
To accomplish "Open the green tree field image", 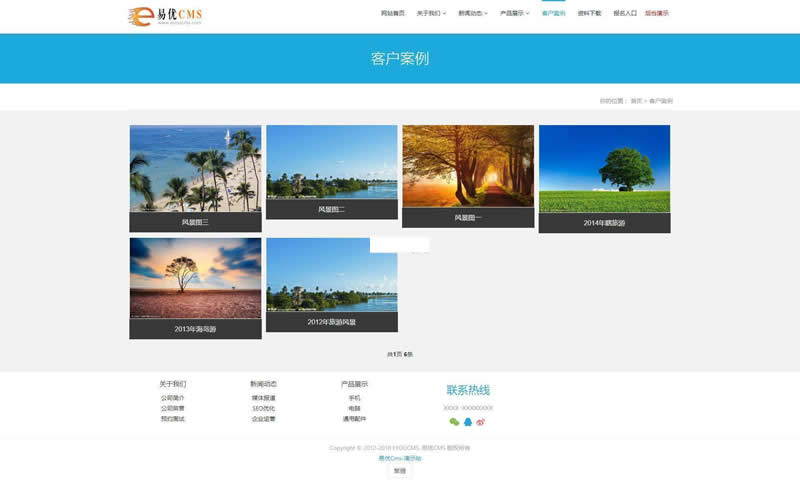I will coord(605,169).
